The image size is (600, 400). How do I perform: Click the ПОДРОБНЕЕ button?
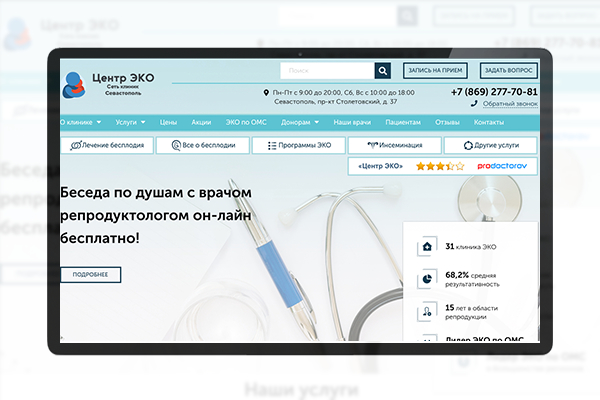[x=90, y=275]
